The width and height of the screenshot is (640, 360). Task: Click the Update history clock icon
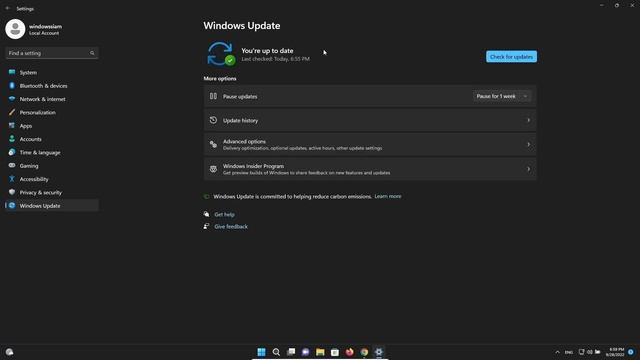coord(213,120)
